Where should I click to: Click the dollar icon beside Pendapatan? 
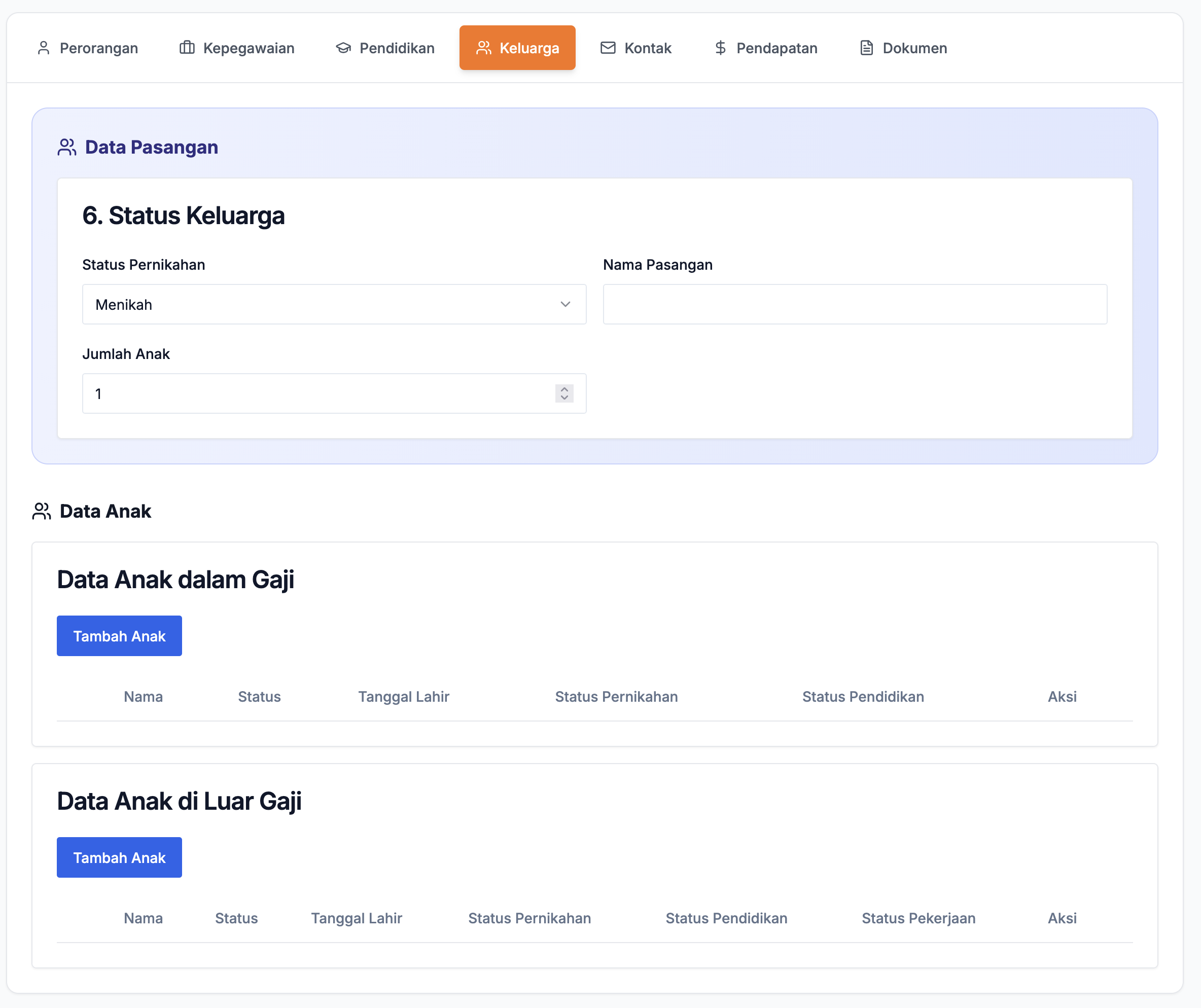pos(720,48)
